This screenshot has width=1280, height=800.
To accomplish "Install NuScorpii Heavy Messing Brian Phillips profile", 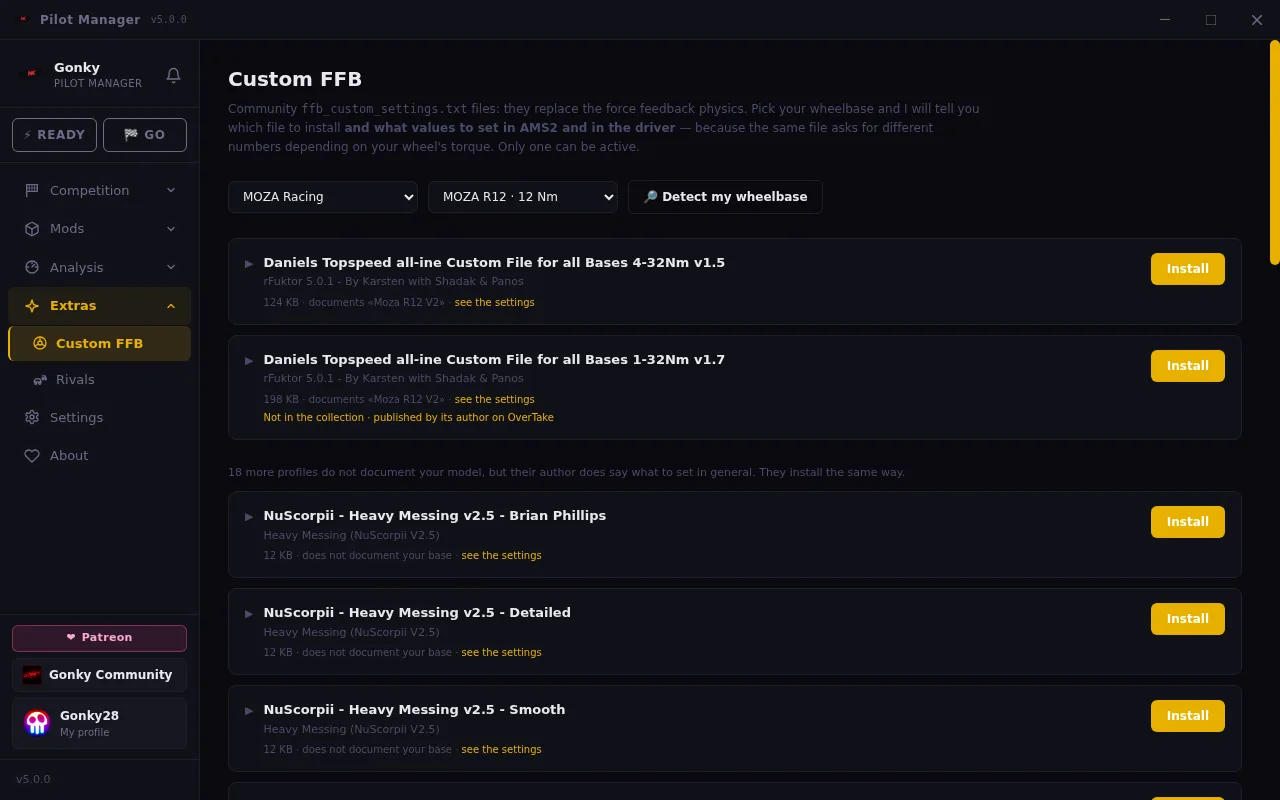I will click(x=1188, y=522).
